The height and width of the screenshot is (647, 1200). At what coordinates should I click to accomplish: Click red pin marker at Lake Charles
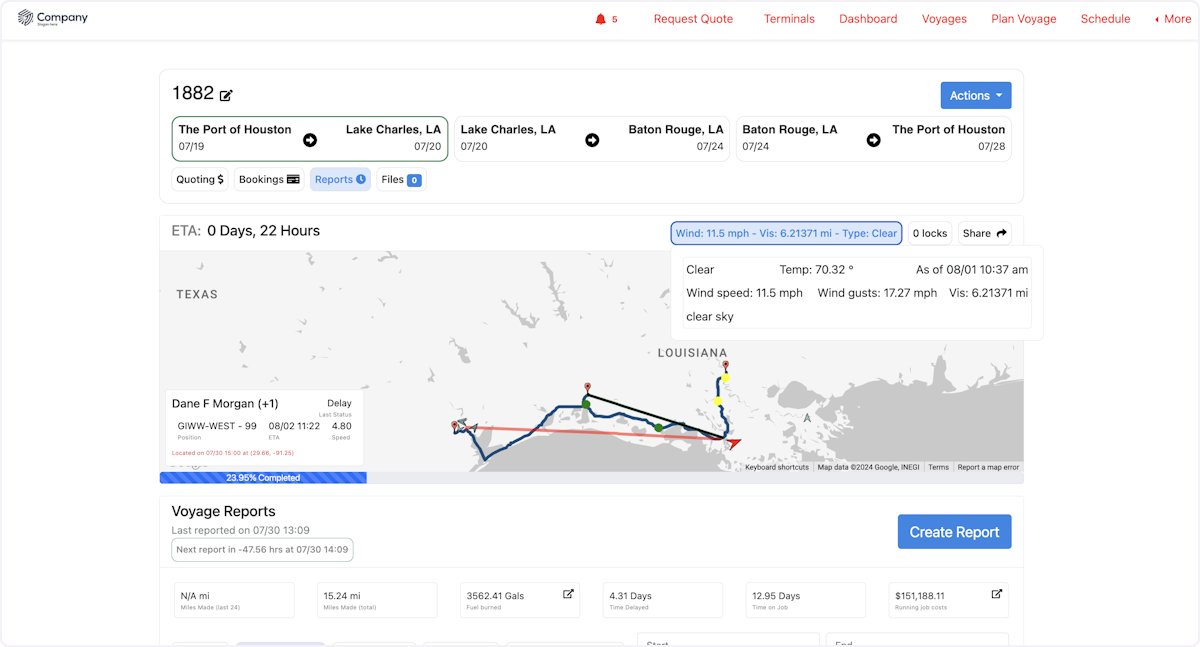click(x=588, y=388)
